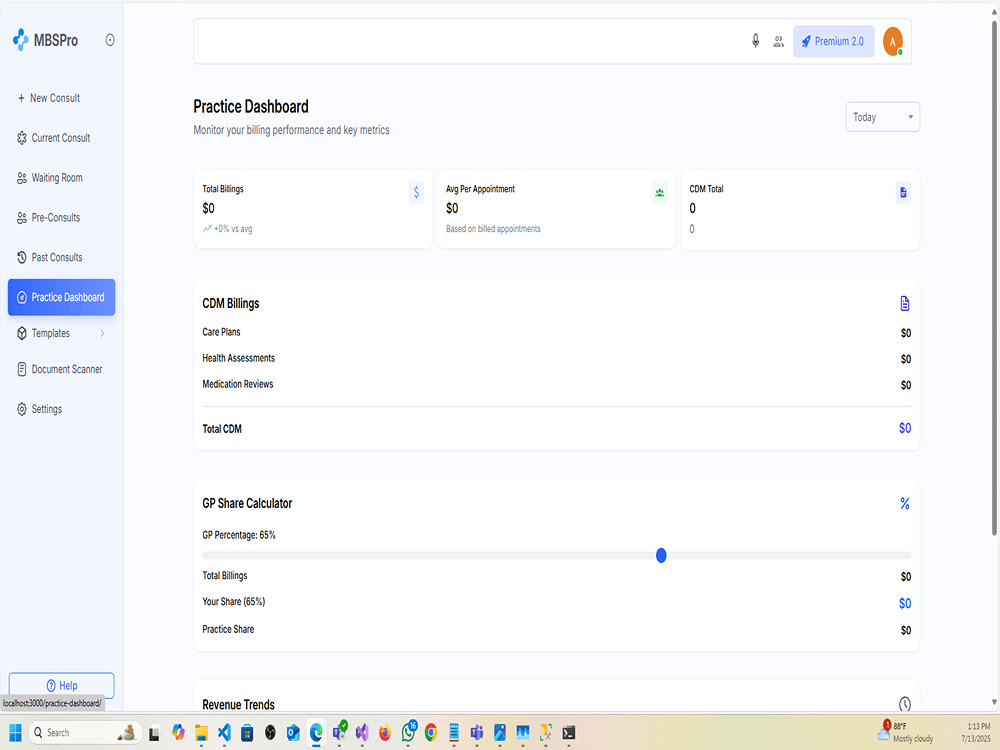The height and width of the screenshot is (750, 1000).
Task: Open Outlook from taskbar
Action: coord(293,733)
